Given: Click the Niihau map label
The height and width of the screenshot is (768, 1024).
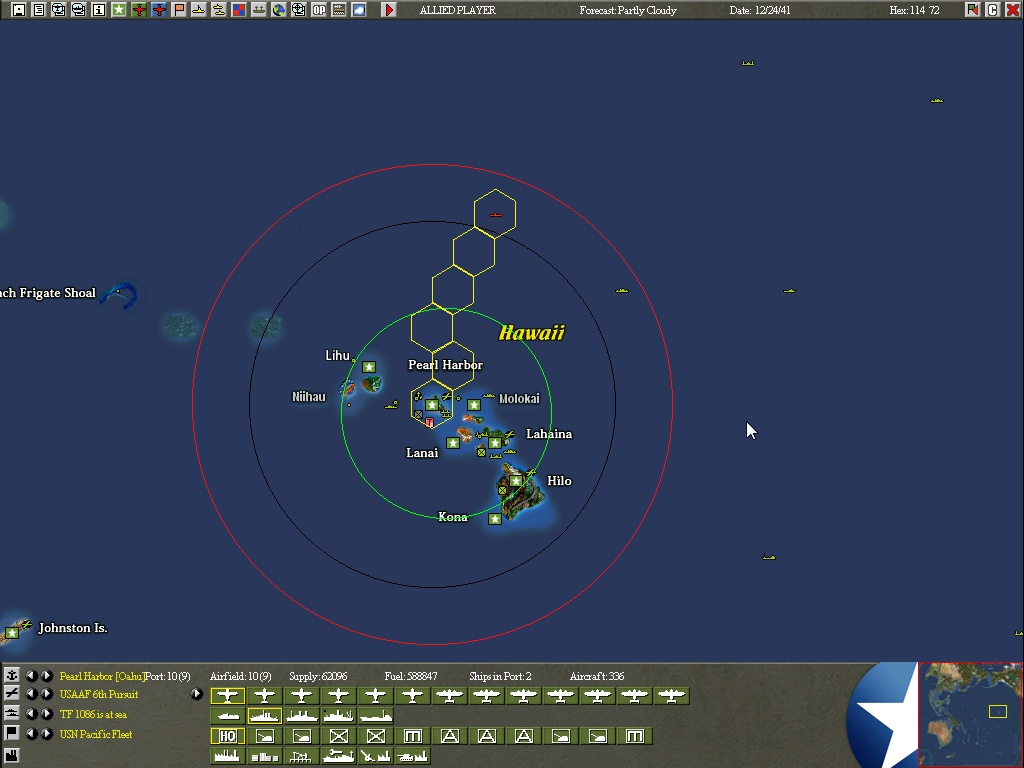Looking at the screenshot, I should click(308, 397).
